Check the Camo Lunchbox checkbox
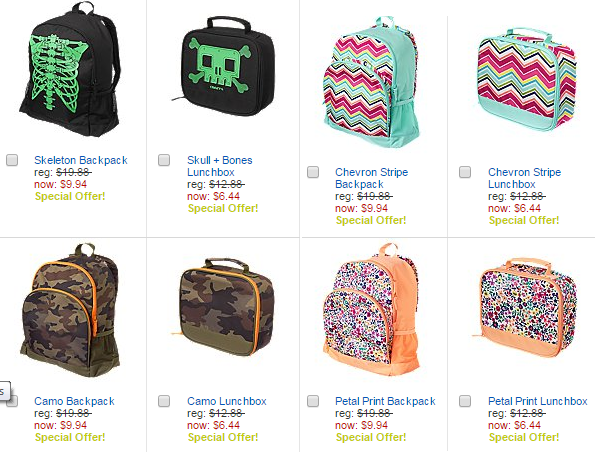This screenshot has width=596, height=455. click(x=164, y=401)
